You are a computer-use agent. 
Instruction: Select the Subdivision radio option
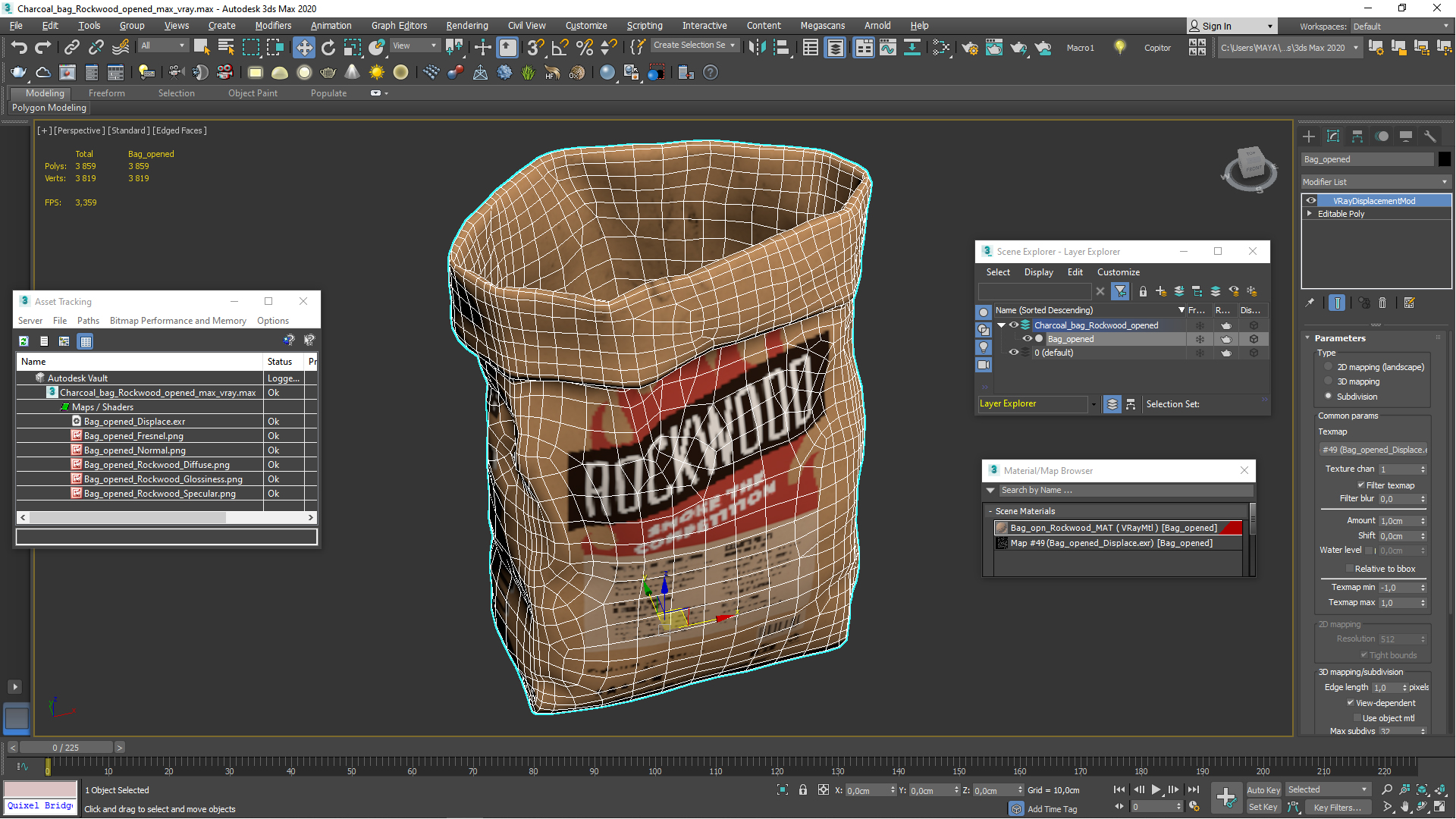point(1329,396)
